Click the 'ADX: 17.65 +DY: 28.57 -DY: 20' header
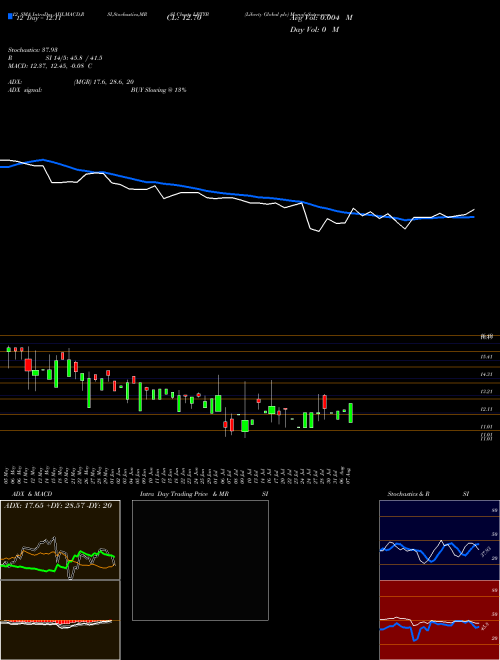The width and height of the screenshot is (500, 660). 58,506
